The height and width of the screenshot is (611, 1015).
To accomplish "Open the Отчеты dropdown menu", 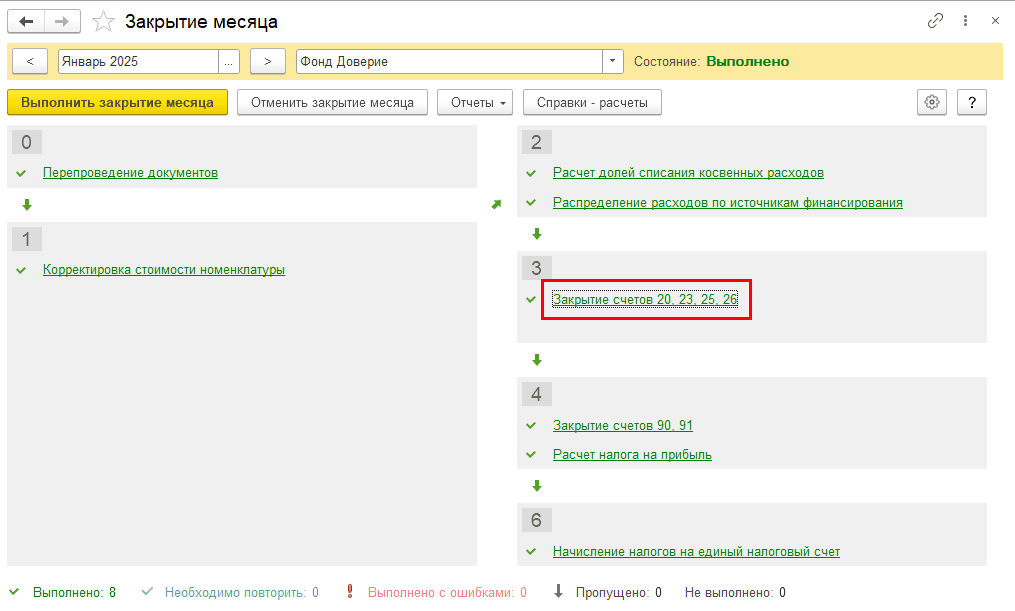I will pos(475,102).
